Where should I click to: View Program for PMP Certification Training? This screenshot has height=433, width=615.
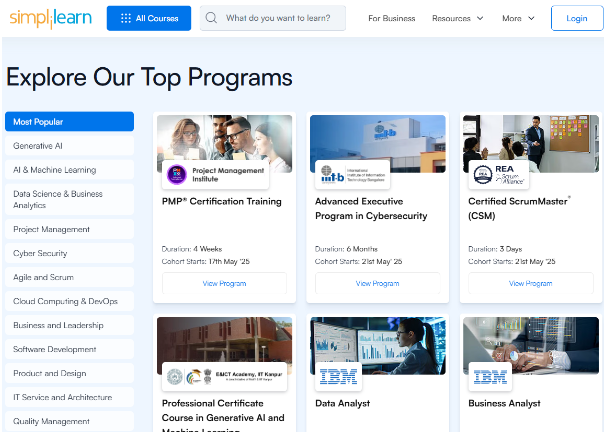tap(224, 283)
